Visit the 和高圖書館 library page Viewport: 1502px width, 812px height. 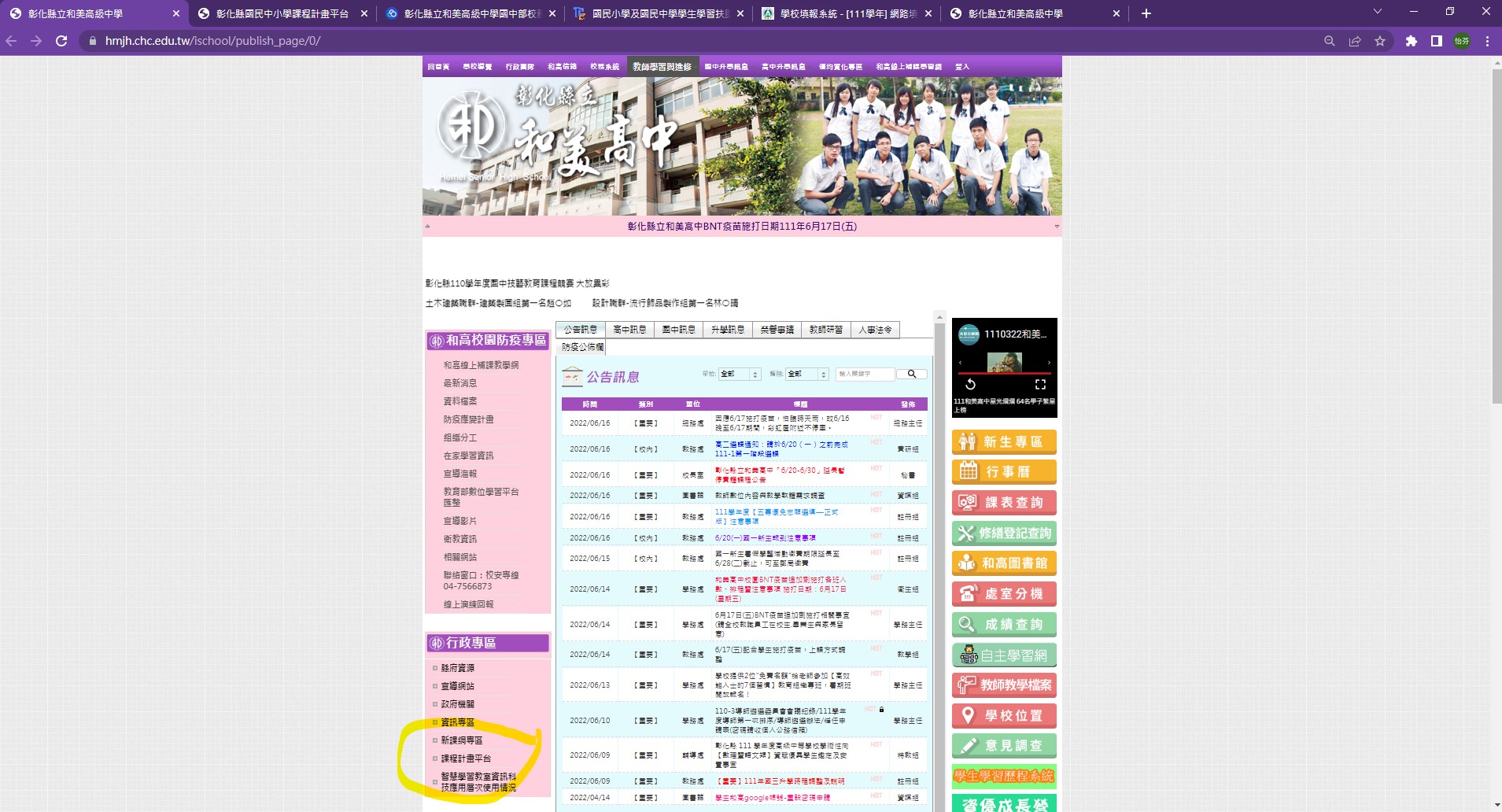[x=1004, y=563]
